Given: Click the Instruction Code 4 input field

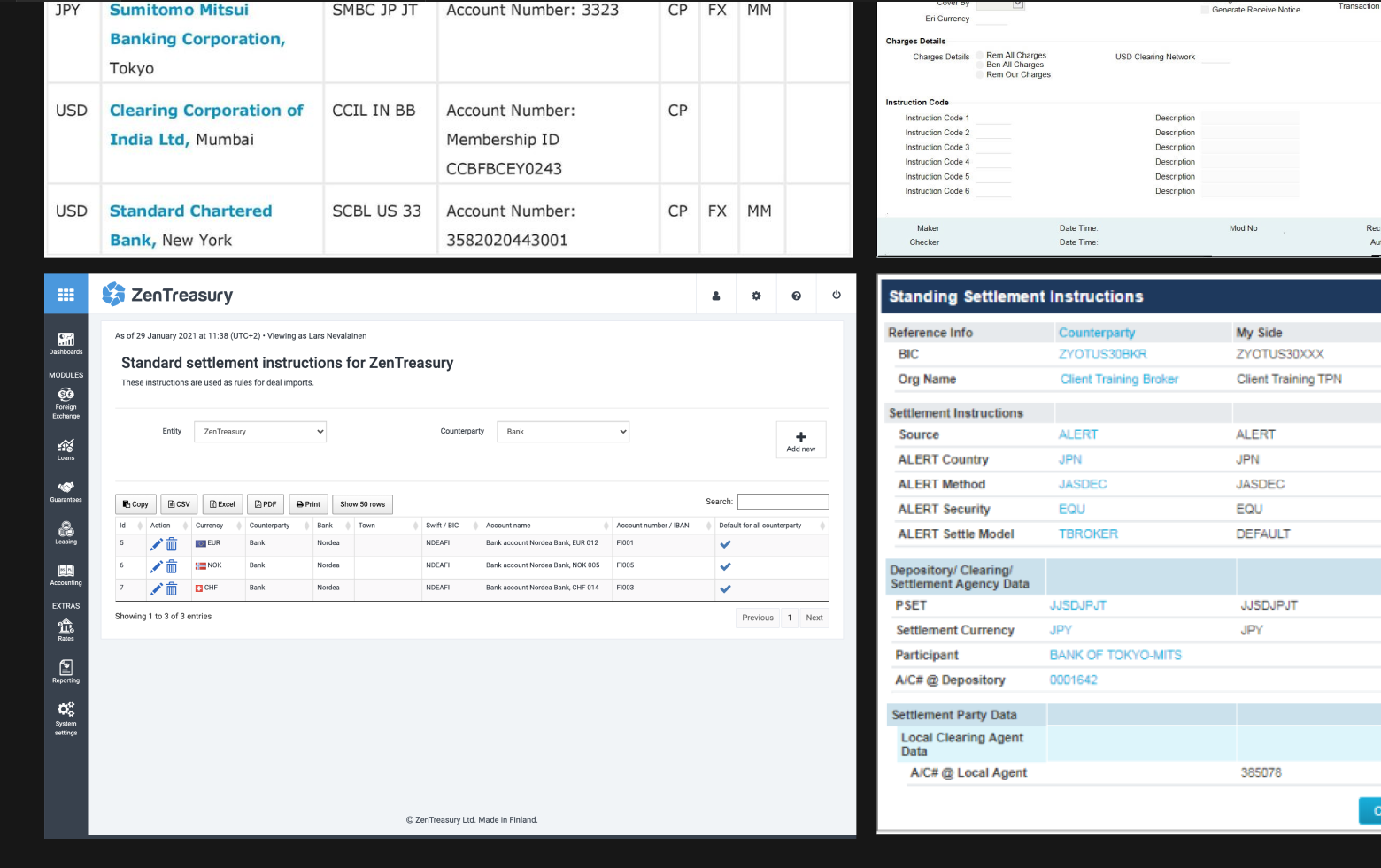Looking at the screenshot, I should 992,162.
